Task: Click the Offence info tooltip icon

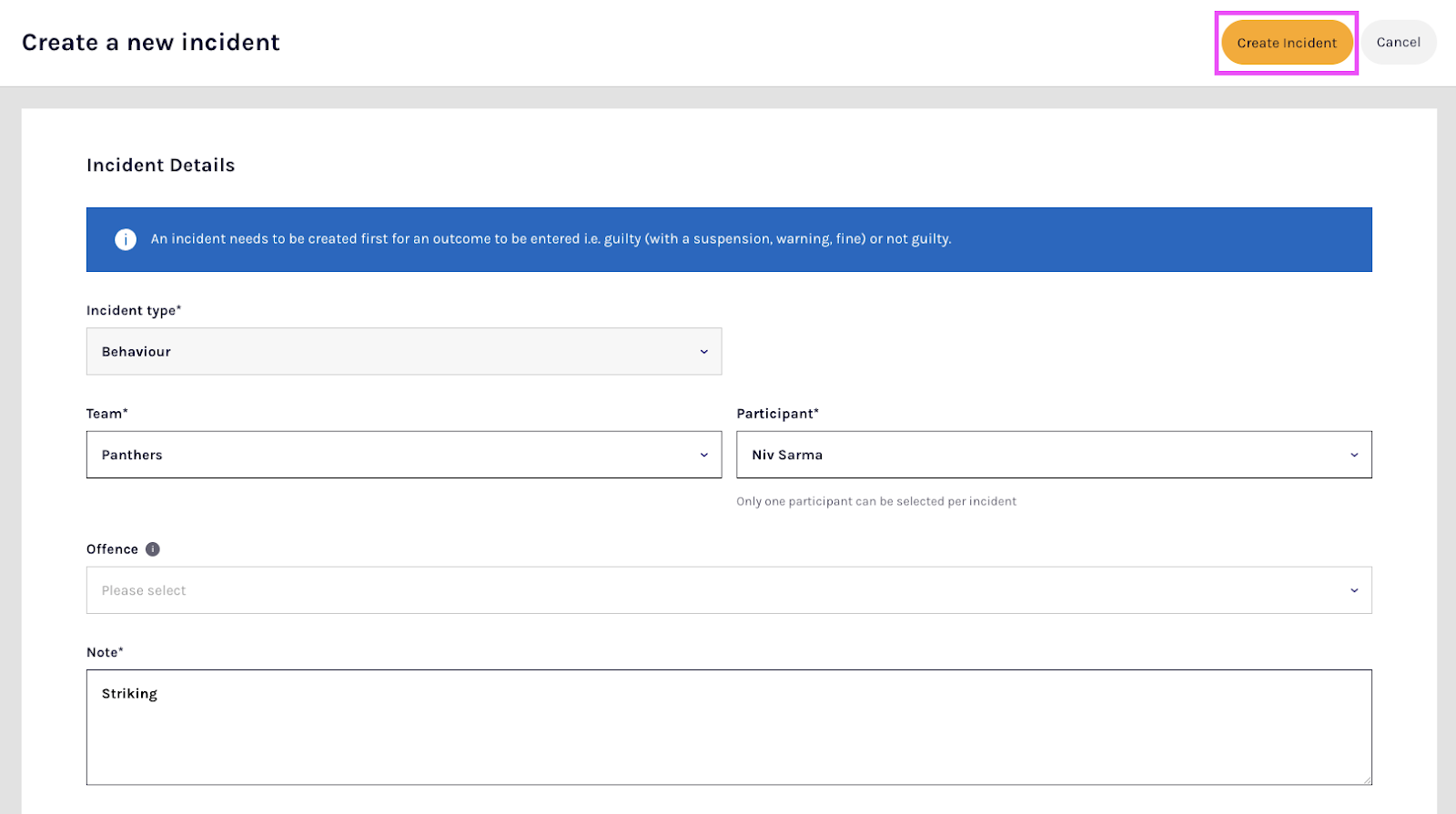Action: click(153, 549)
